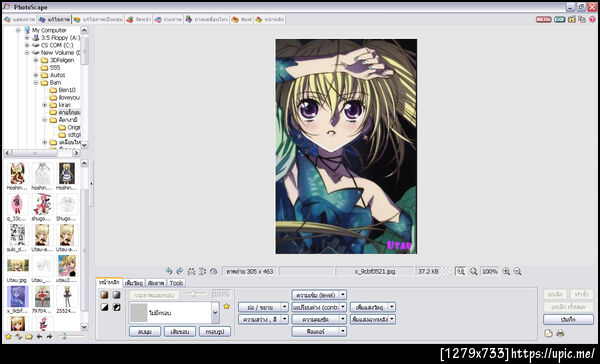The height and width of the screenshot is (364, 600).
Task: Click the checkerboard transparency icon
Action: click(447, 271)
